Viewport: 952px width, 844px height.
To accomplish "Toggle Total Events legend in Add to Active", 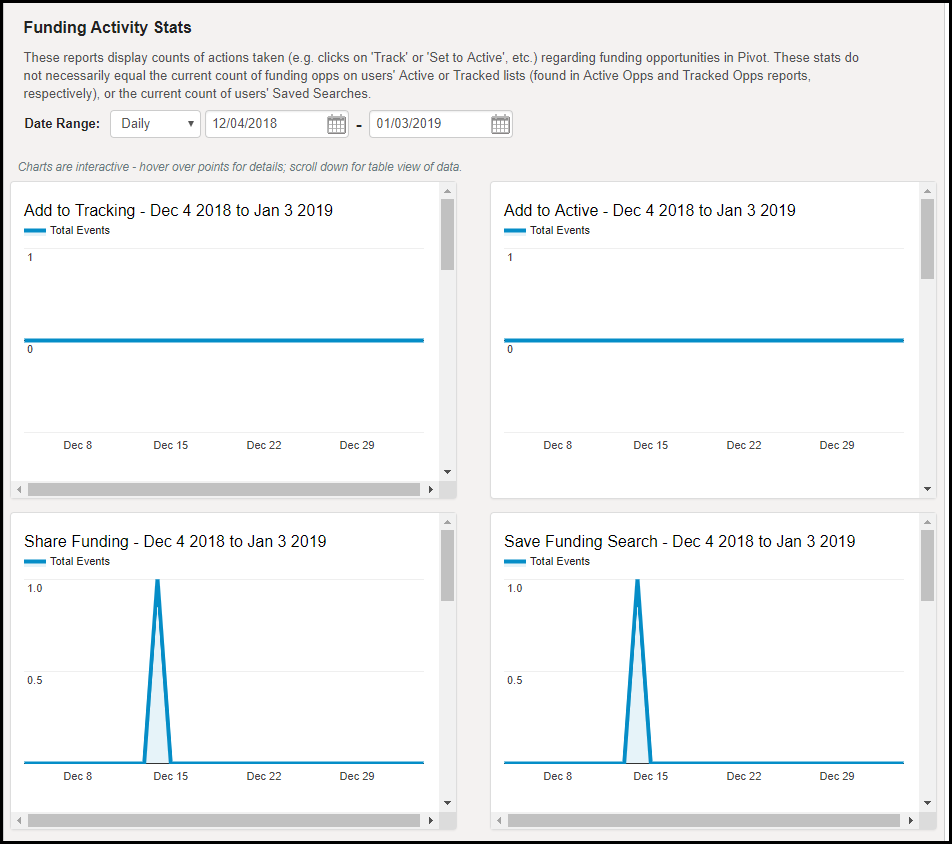I will pyautogui.click(x=548, y=231).
